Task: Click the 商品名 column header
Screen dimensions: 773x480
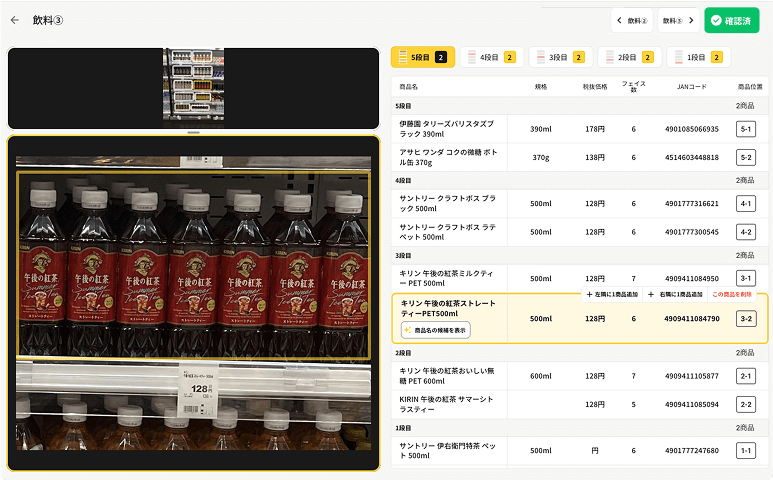Action: point(409,87)
